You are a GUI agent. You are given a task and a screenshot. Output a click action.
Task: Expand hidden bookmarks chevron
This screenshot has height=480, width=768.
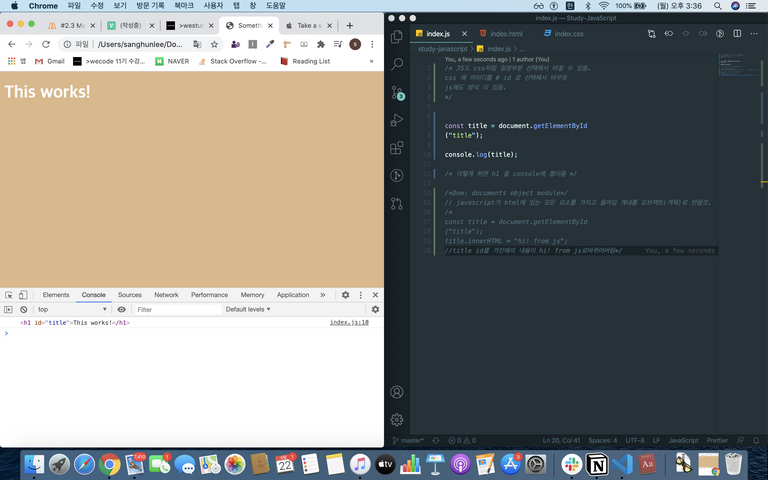click(371, 61)
